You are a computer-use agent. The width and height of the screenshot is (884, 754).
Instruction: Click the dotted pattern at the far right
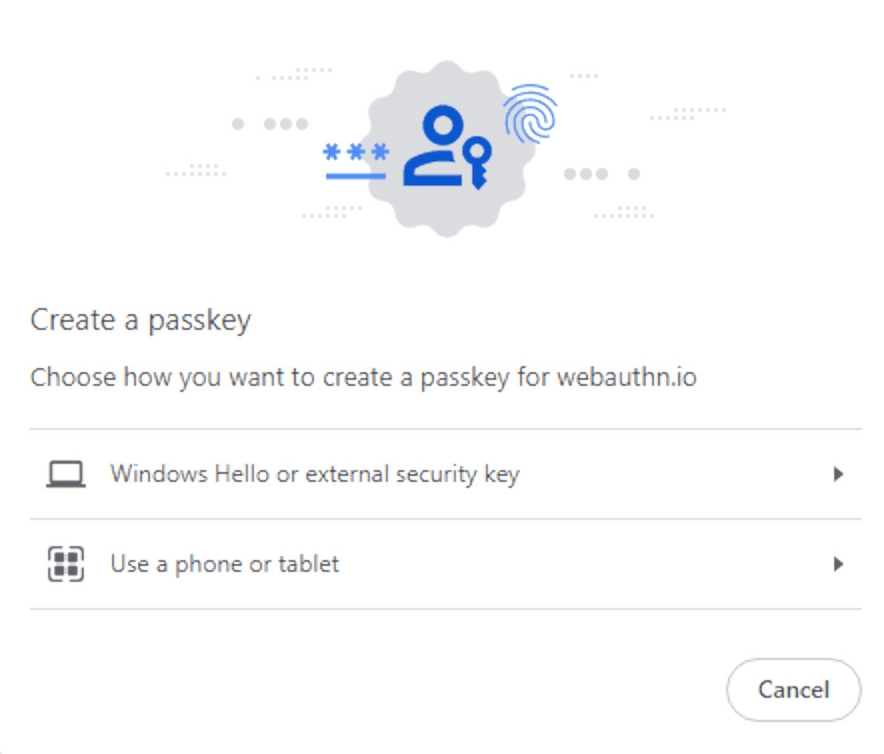pos(688,113)
